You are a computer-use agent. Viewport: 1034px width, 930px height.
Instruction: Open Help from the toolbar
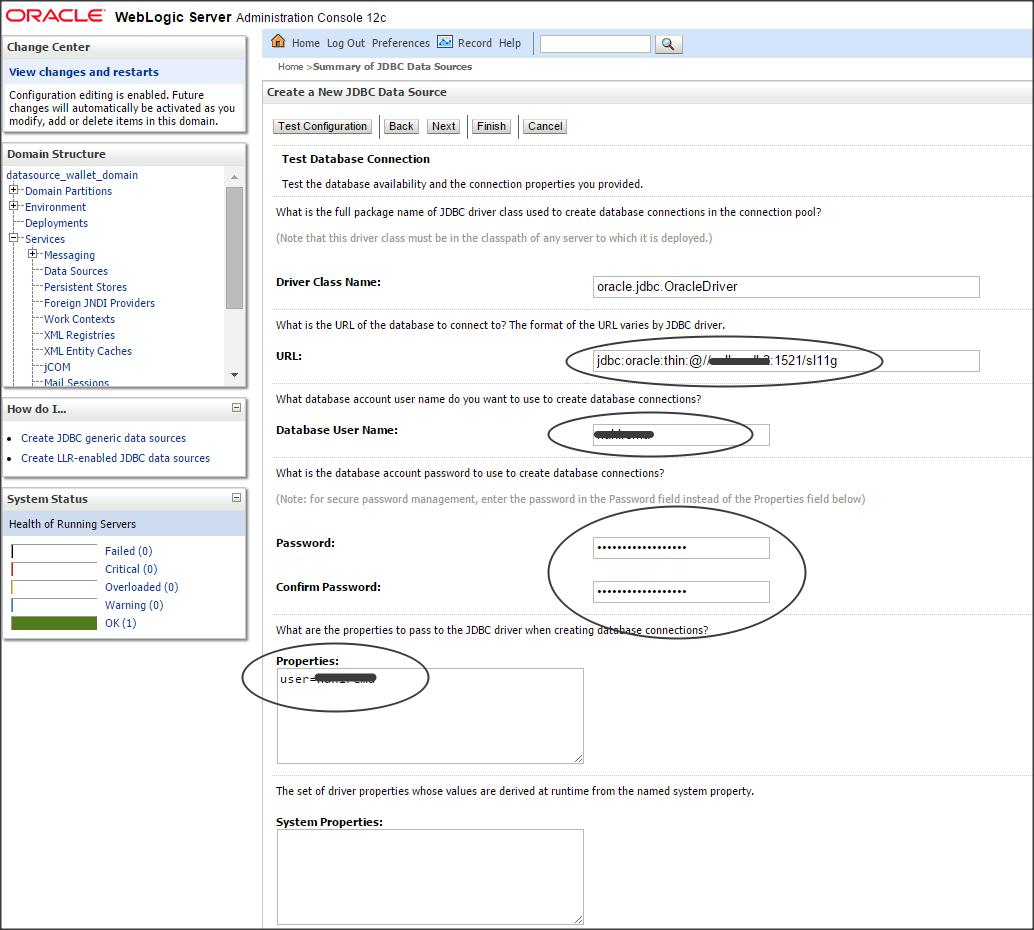tap(510, 43)
